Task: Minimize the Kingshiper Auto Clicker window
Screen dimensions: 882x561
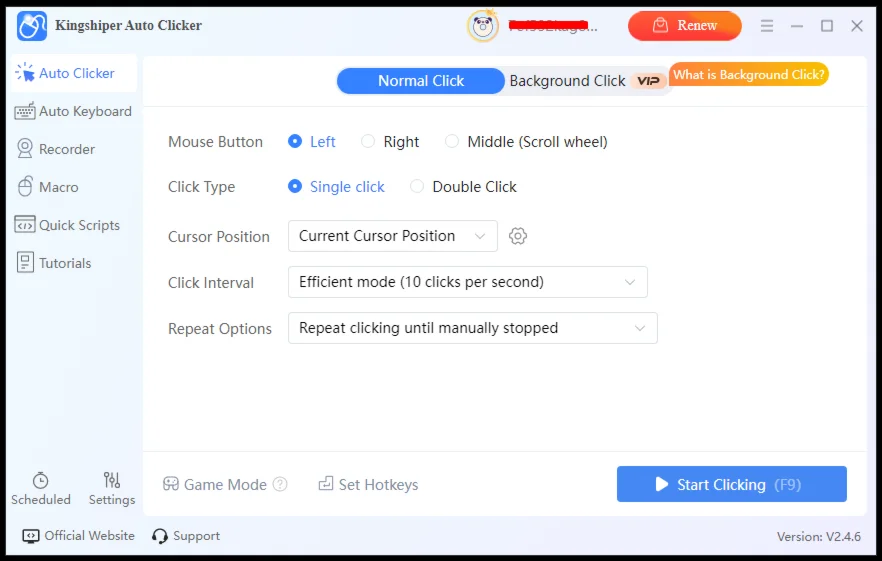Action: [x=796, y=26]
